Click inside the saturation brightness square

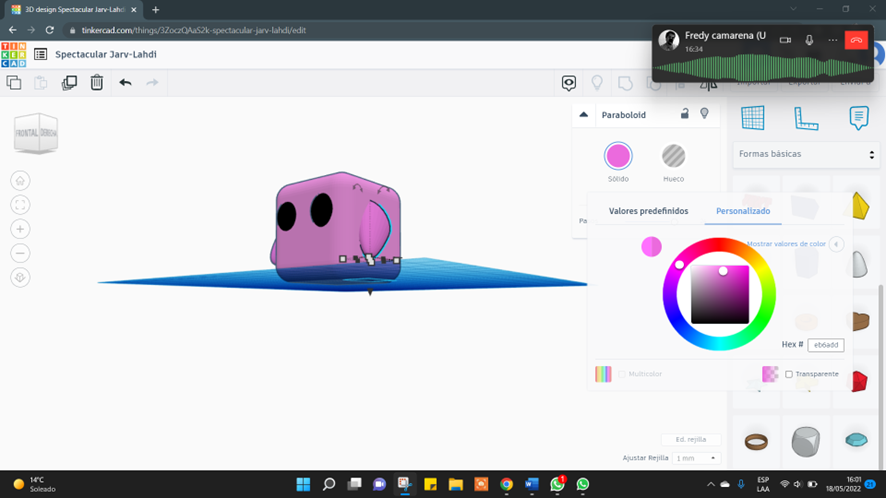[720, 295]
